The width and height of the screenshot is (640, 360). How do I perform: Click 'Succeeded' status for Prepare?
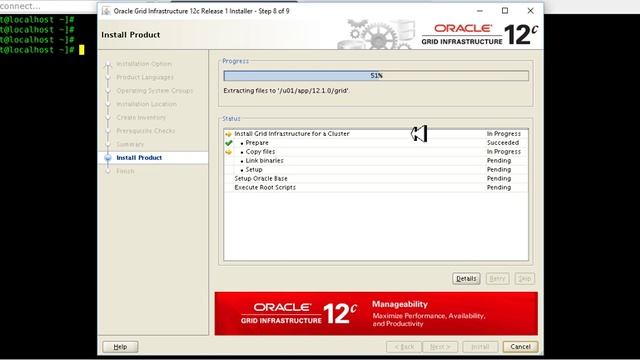[503, 143]
